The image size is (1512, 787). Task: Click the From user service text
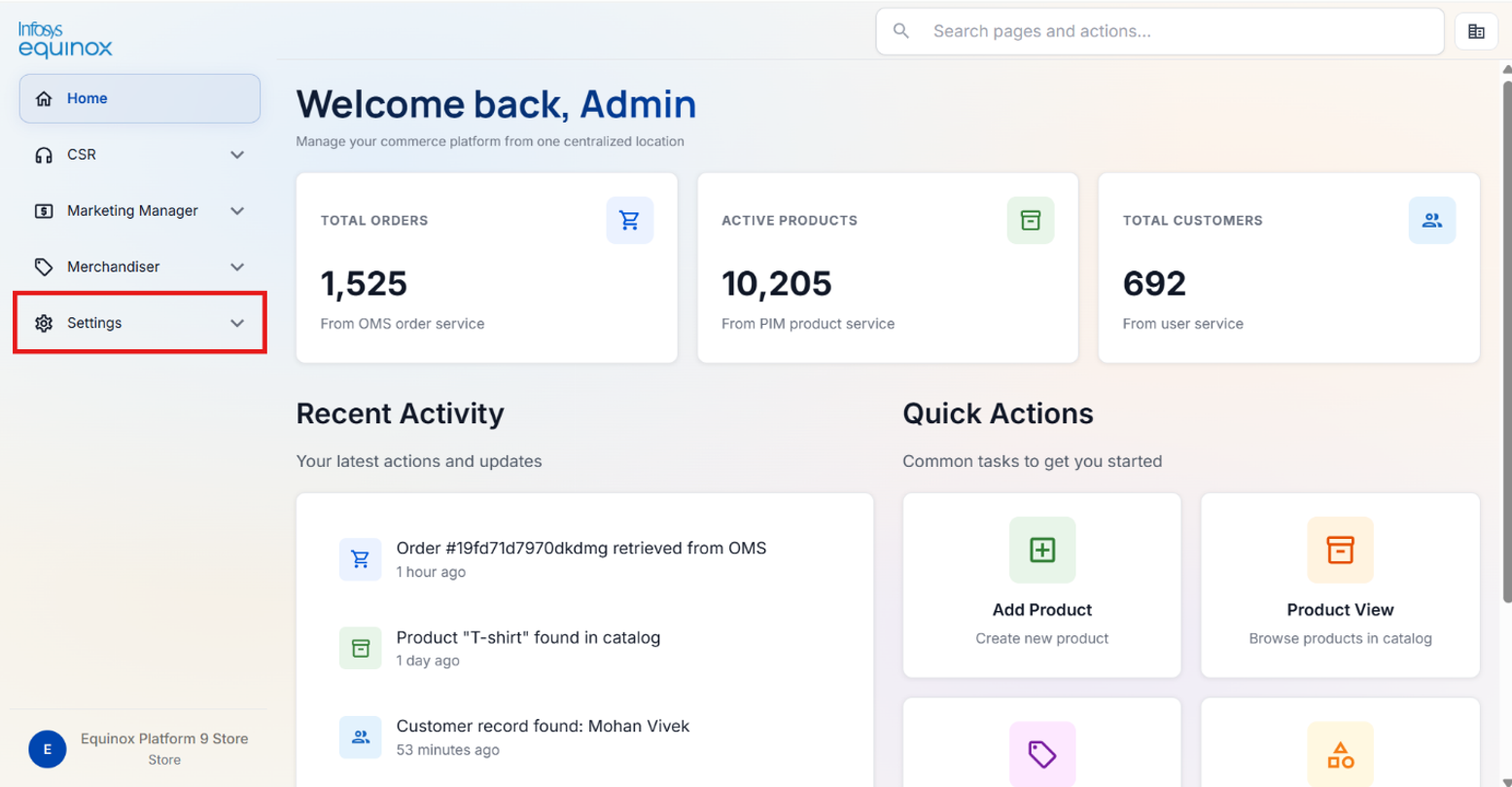[1183, 324]
